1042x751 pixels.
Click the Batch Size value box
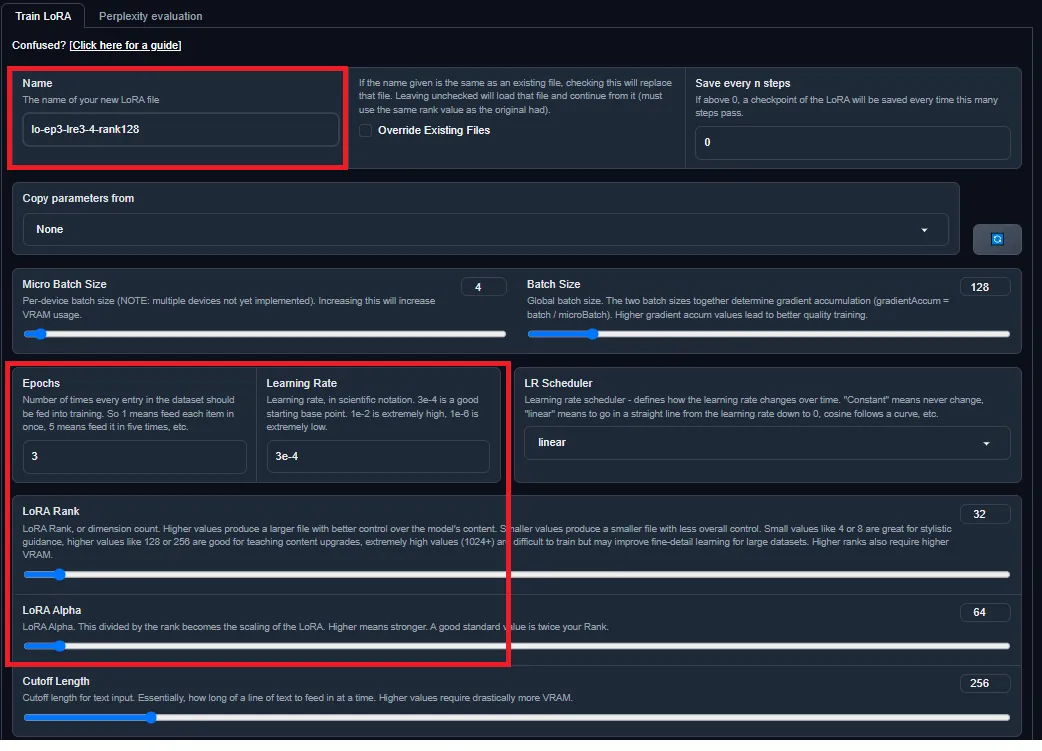[x=985, y=287]
